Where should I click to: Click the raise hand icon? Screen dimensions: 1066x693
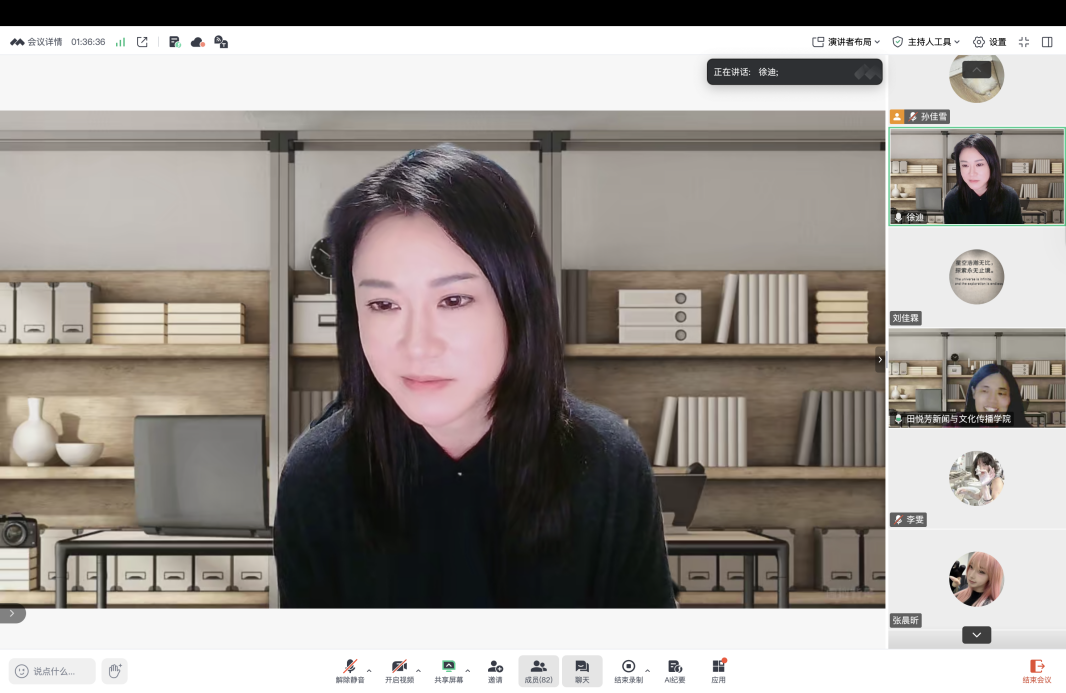(114, 671)
